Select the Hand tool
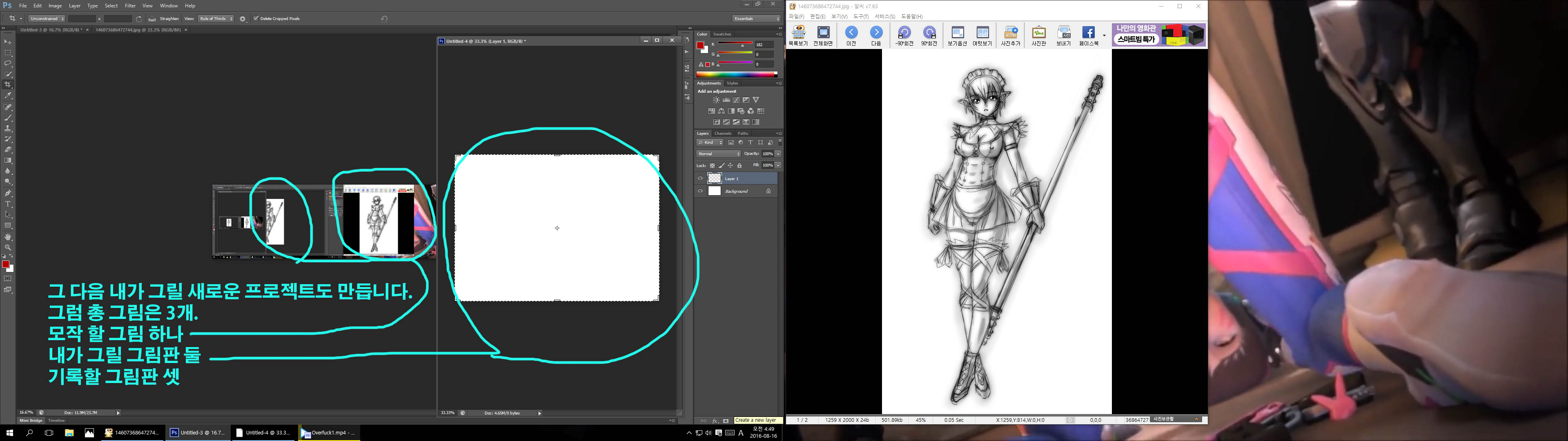 point(8,237)
